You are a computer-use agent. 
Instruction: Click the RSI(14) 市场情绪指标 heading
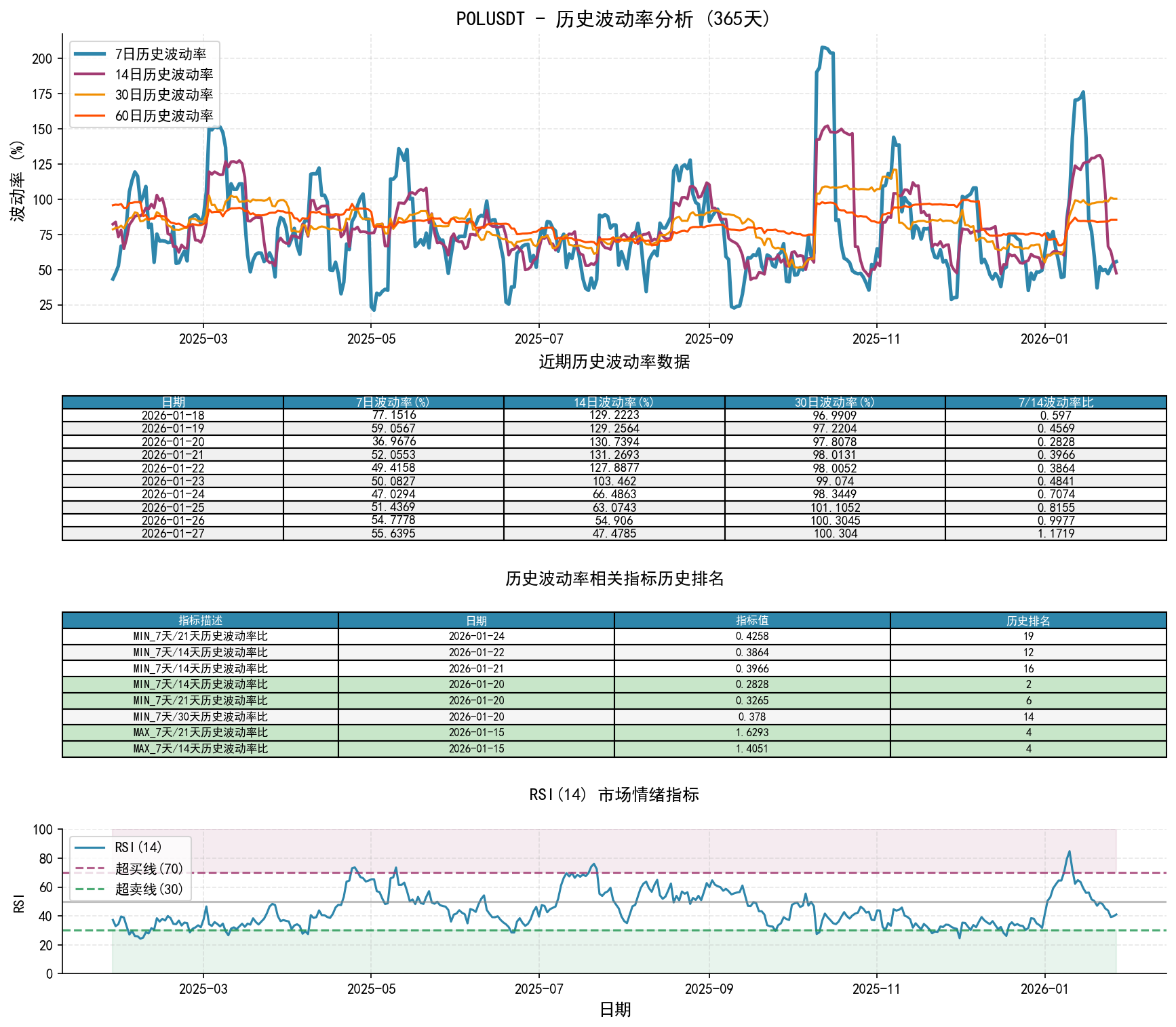click(614, 794)
